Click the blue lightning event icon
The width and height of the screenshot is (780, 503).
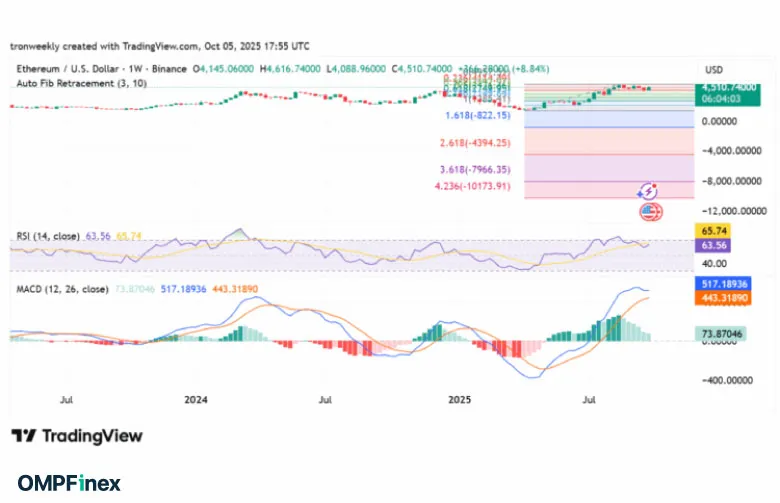648,191
